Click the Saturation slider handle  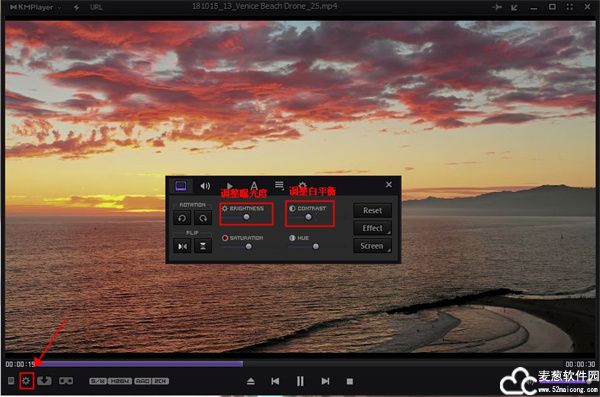pyautogui.click(x=249, y=247)
